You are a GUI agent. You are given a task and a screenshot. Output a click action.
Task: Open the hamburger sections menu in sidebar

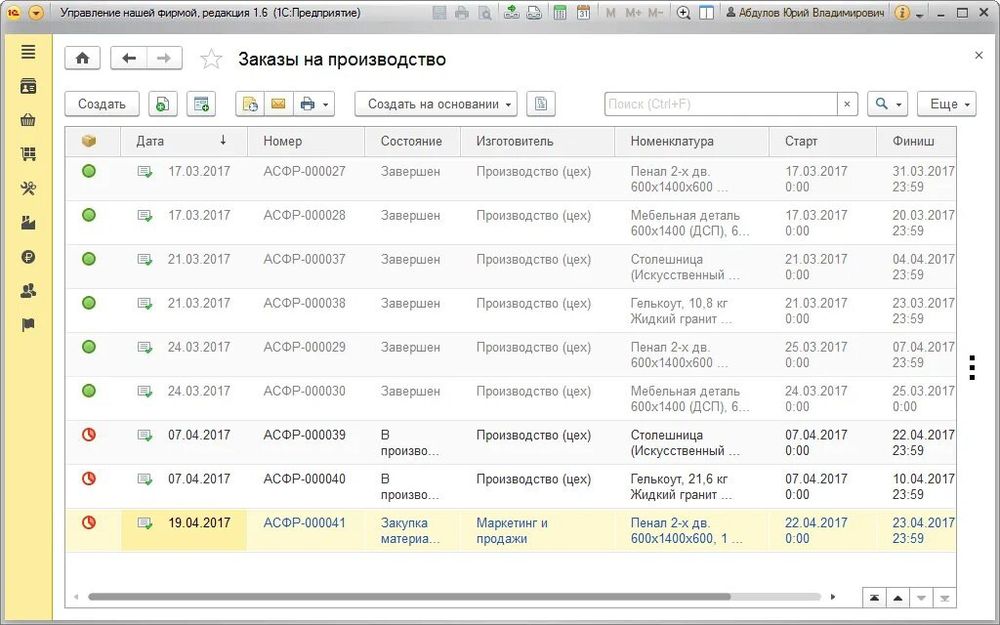[x=28, y=52]
